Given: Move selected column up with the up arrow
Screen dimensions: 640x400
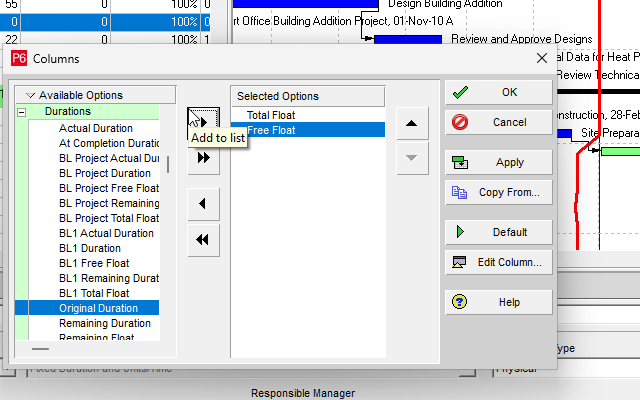Looking at the screenshot, I should (x=412, y=123).
